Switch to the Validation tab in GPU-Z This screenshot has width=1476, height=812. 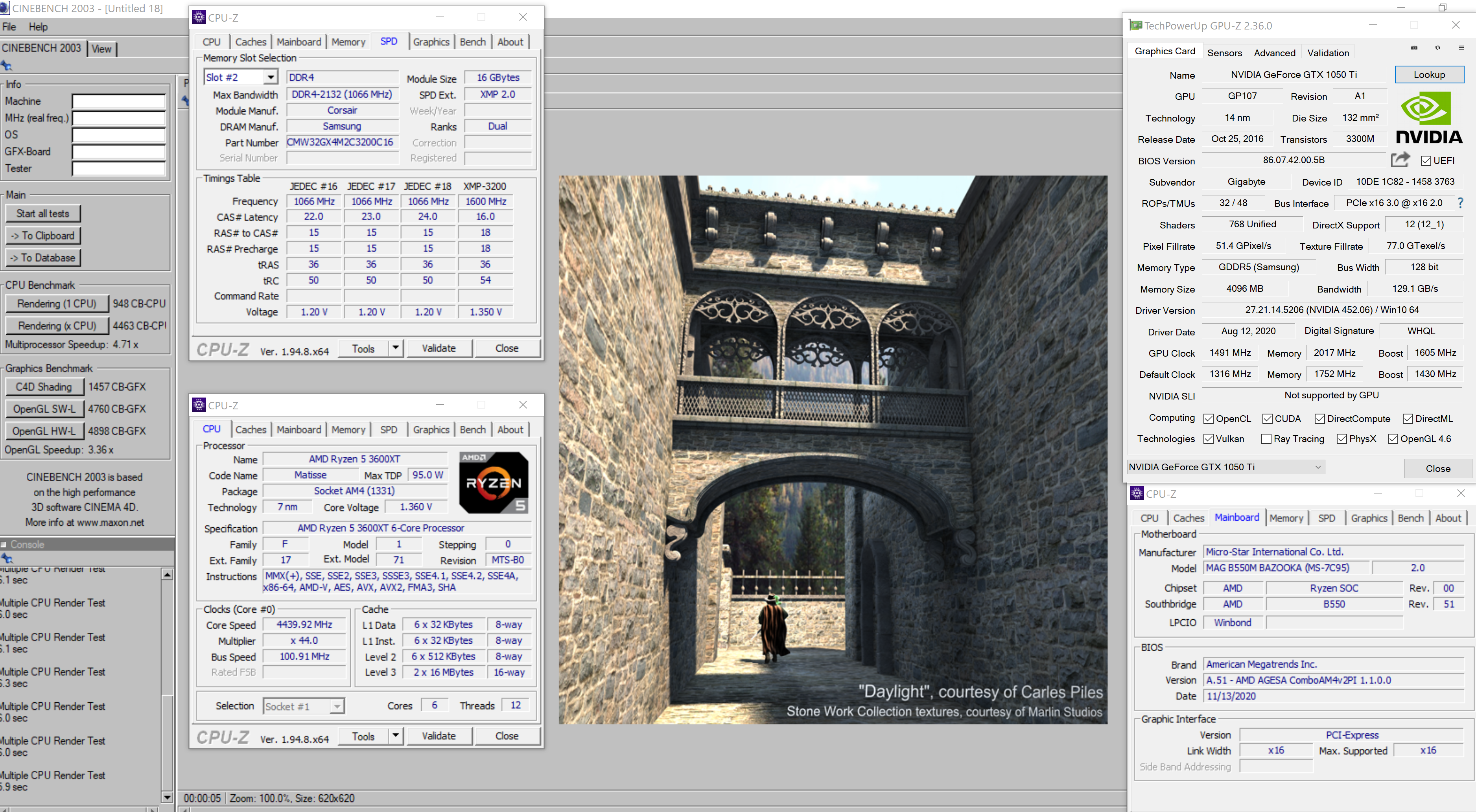[x=1328, y=53]
